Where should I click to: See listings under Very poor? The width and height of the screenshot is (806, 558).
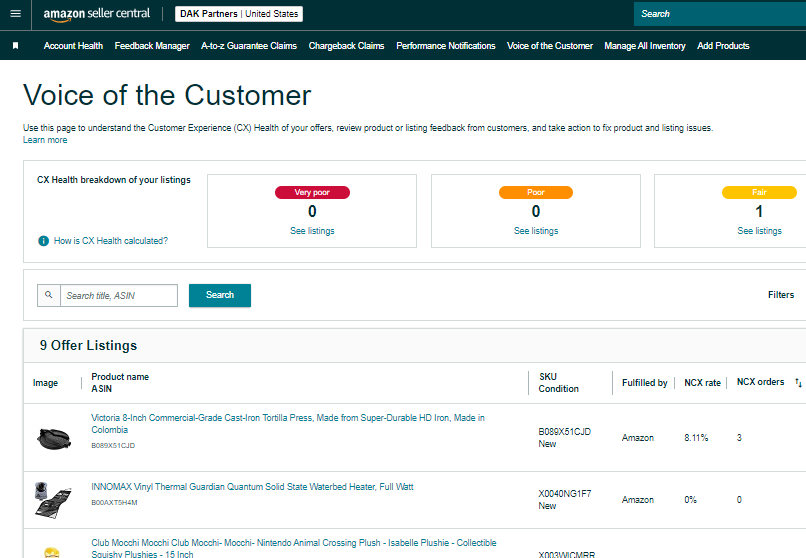[312, 231]
